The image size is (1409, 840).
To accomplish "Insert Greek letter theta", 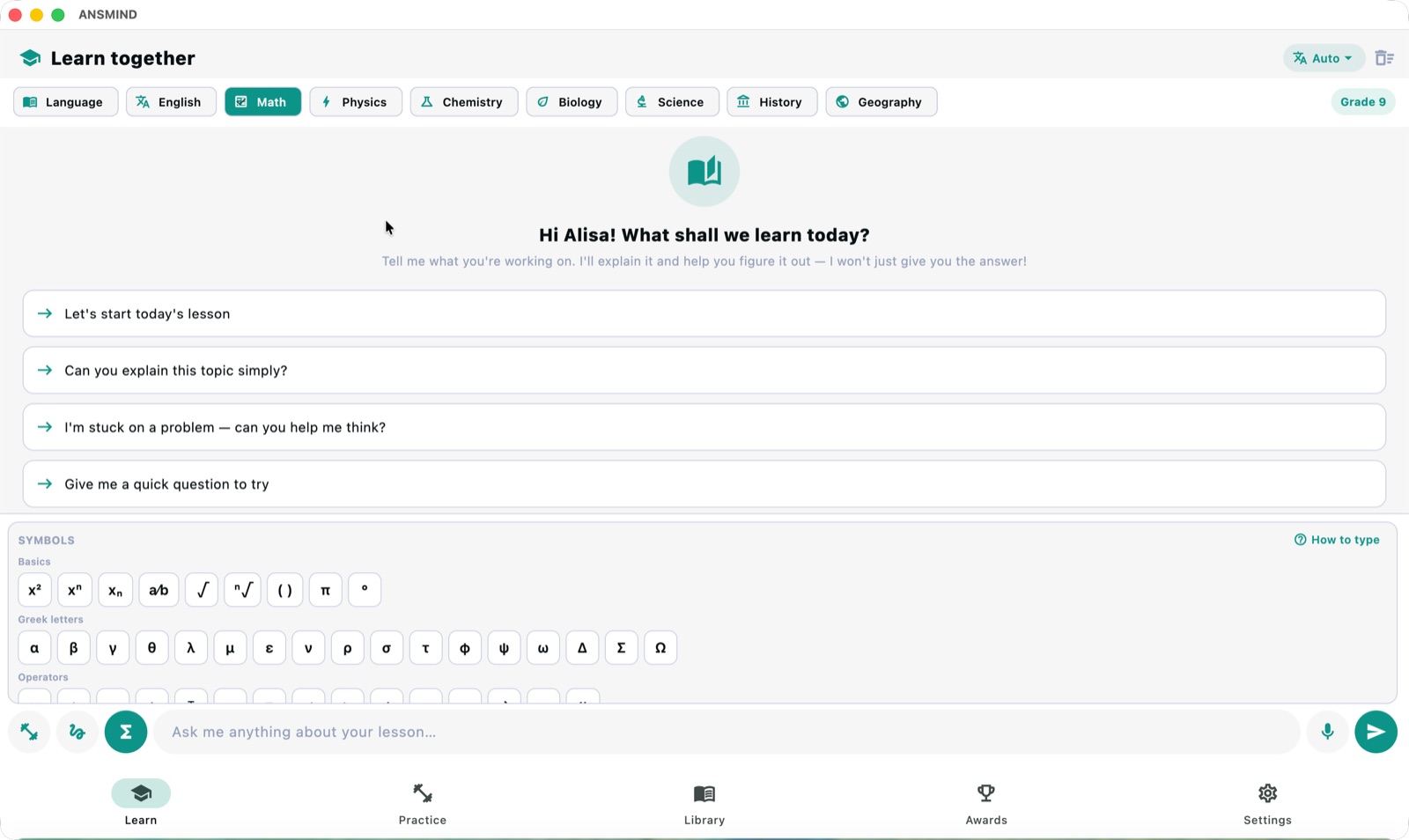I will tap(151, 648).
